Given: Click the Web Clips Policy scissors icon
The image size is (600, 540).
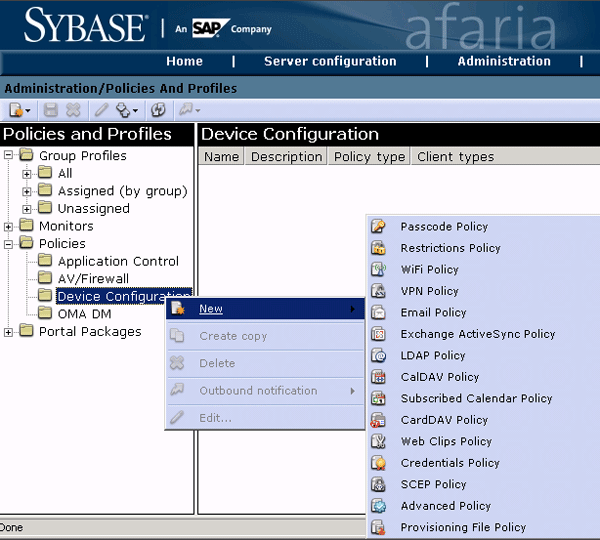Looking at the screenshot, I should (378, 442).
